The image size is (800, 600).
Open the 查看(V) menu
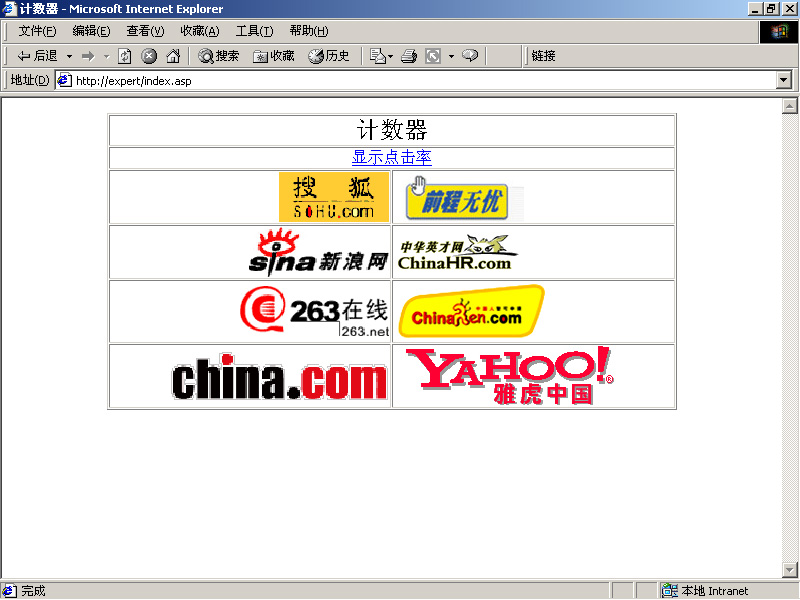tap(145, 31)
